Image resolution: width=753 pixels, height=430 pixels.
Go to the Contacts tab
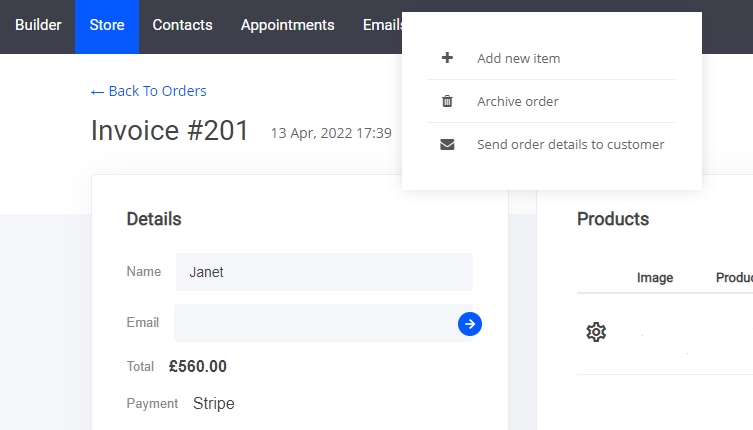(182, 25)
